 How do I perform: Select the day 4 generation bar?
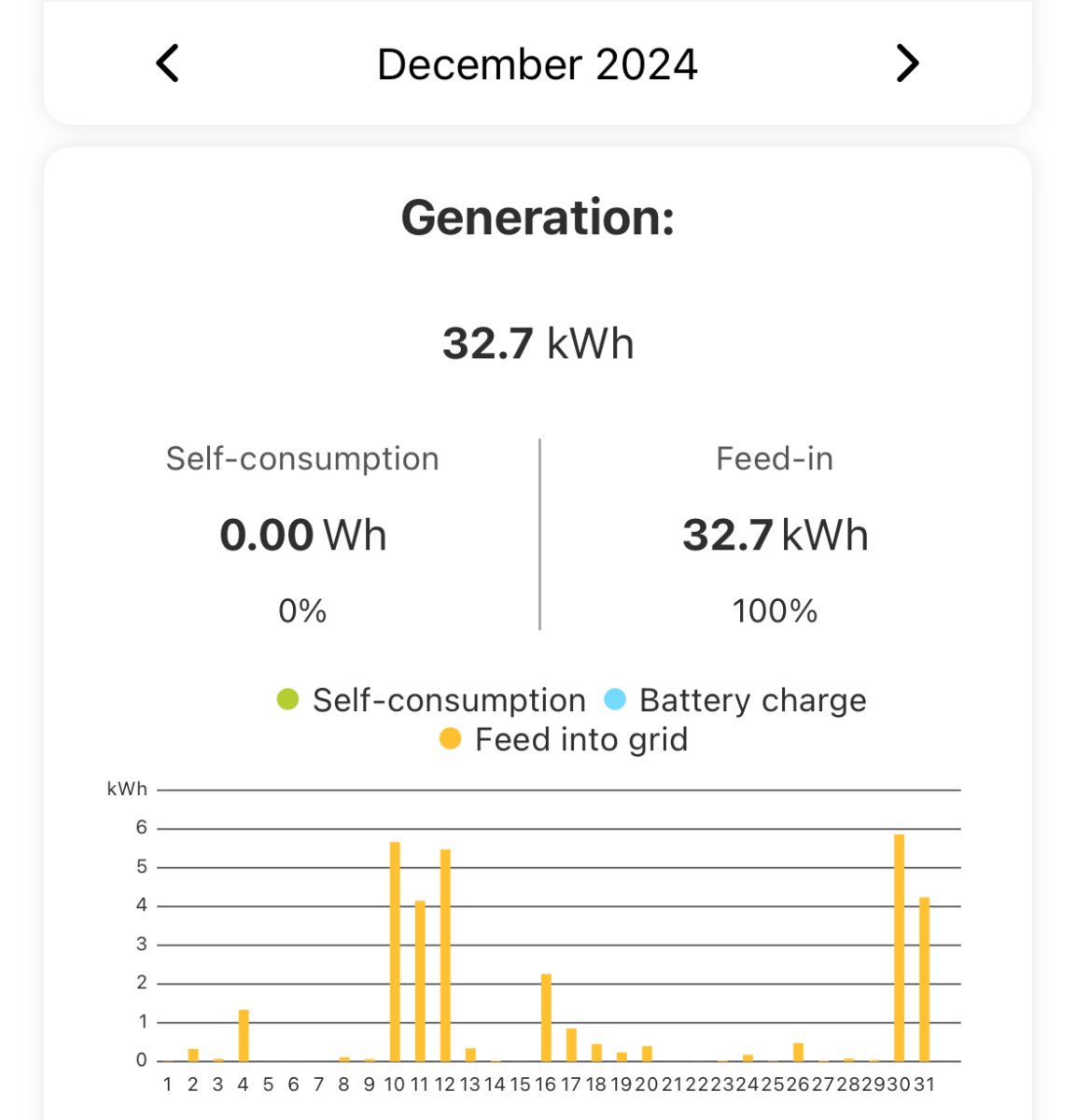coord(244,1035)
